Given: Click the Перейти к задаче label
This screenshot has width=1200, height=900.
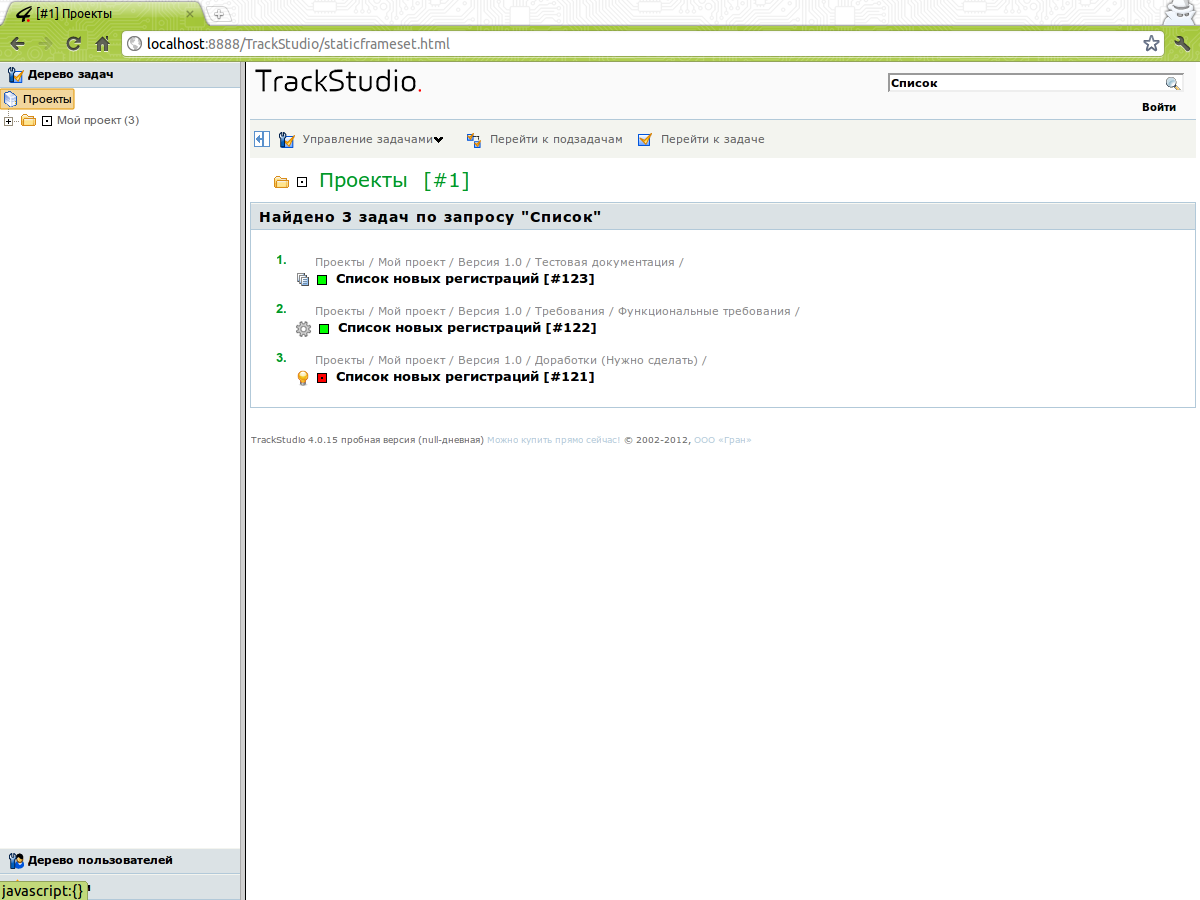Looking at the screenshot, I should [713, 140].
